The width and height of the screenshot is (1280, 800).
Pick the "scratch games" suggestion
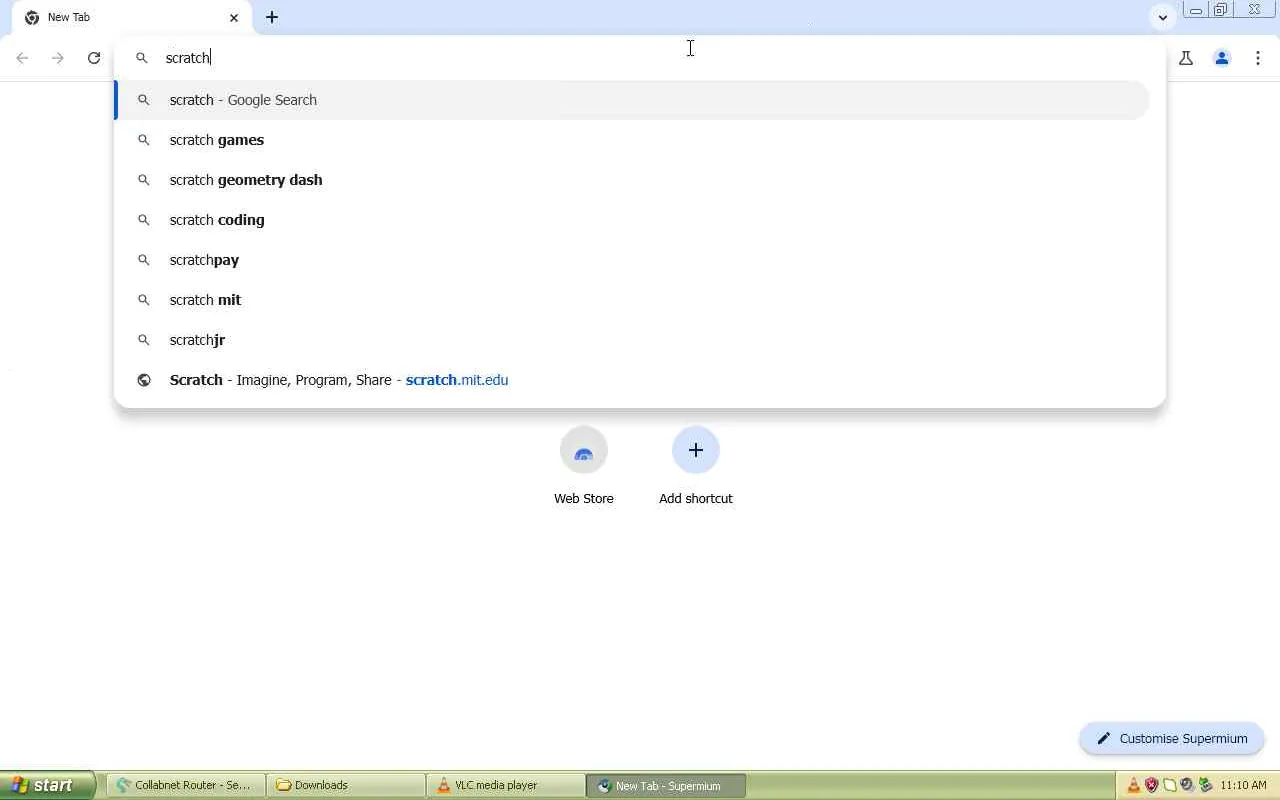pyautogui.click(x=632, y=140)
